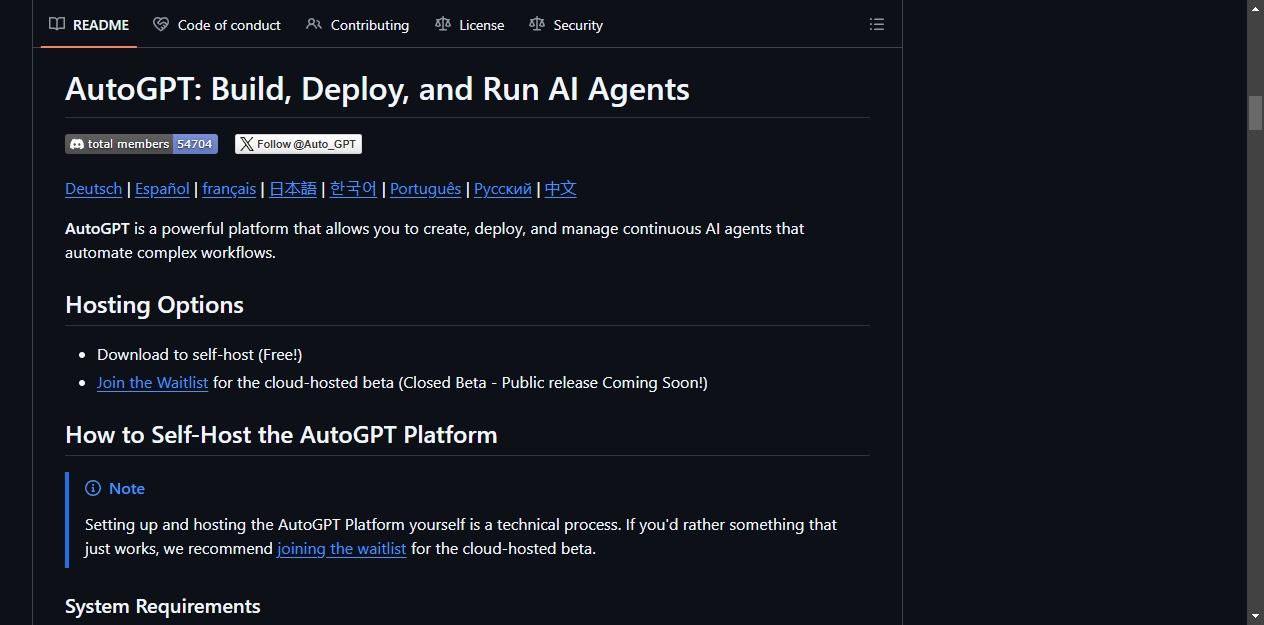Open the Español translation link
This screenshot has width=1264, height=625.
pos(162,189)
